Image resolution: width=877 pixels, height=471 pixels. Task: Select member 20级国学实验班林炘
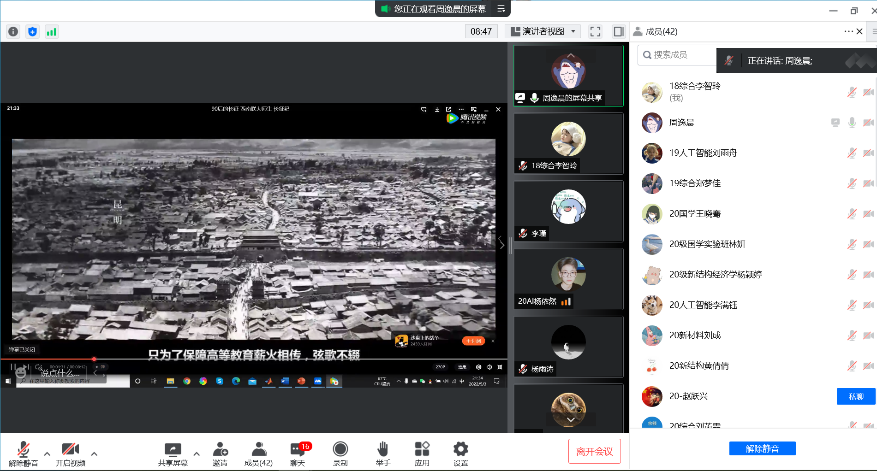pyautogui.click(x=707, y=244)
